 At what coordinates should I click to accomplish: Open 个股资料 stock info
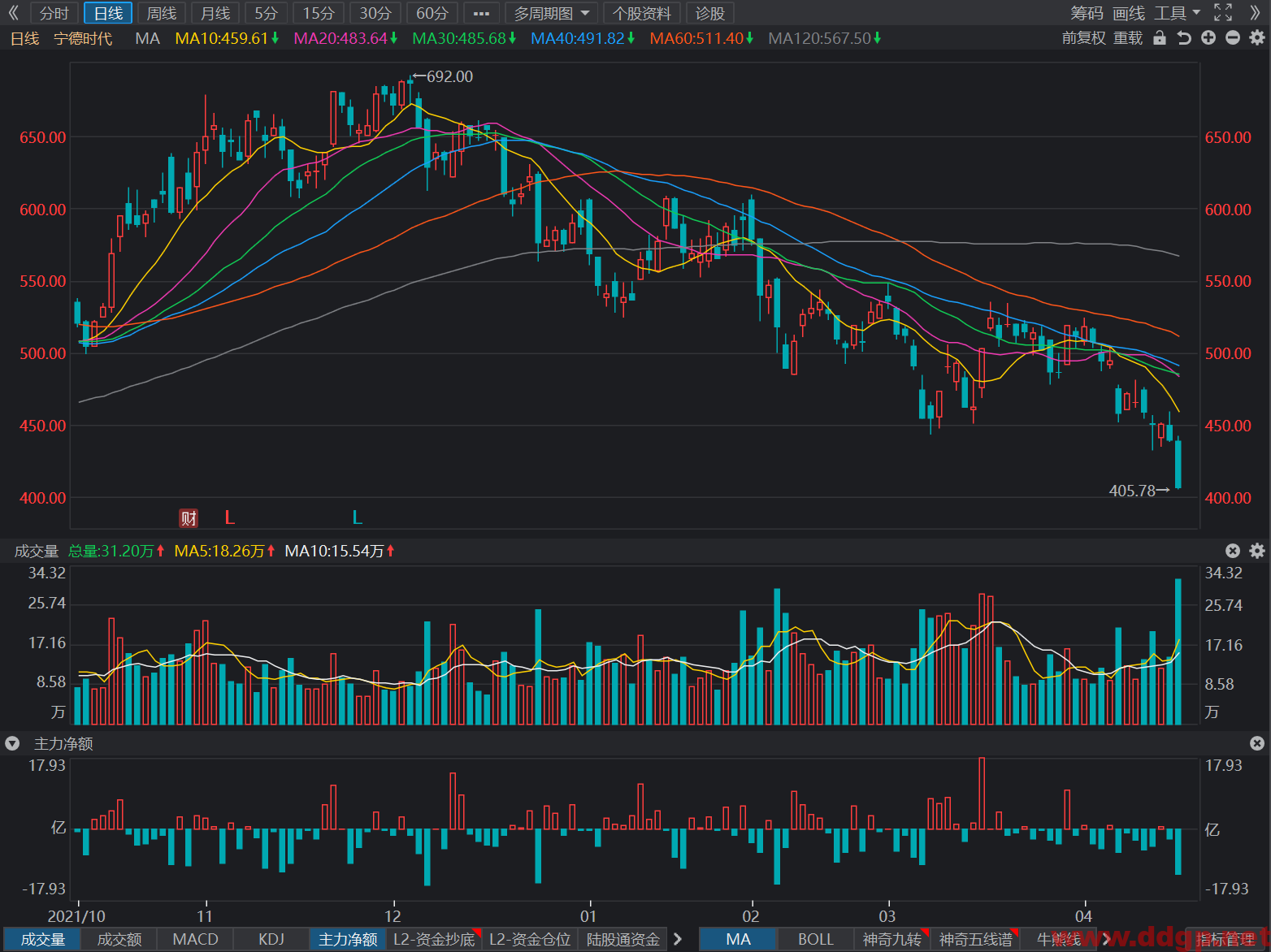point(642,13)
